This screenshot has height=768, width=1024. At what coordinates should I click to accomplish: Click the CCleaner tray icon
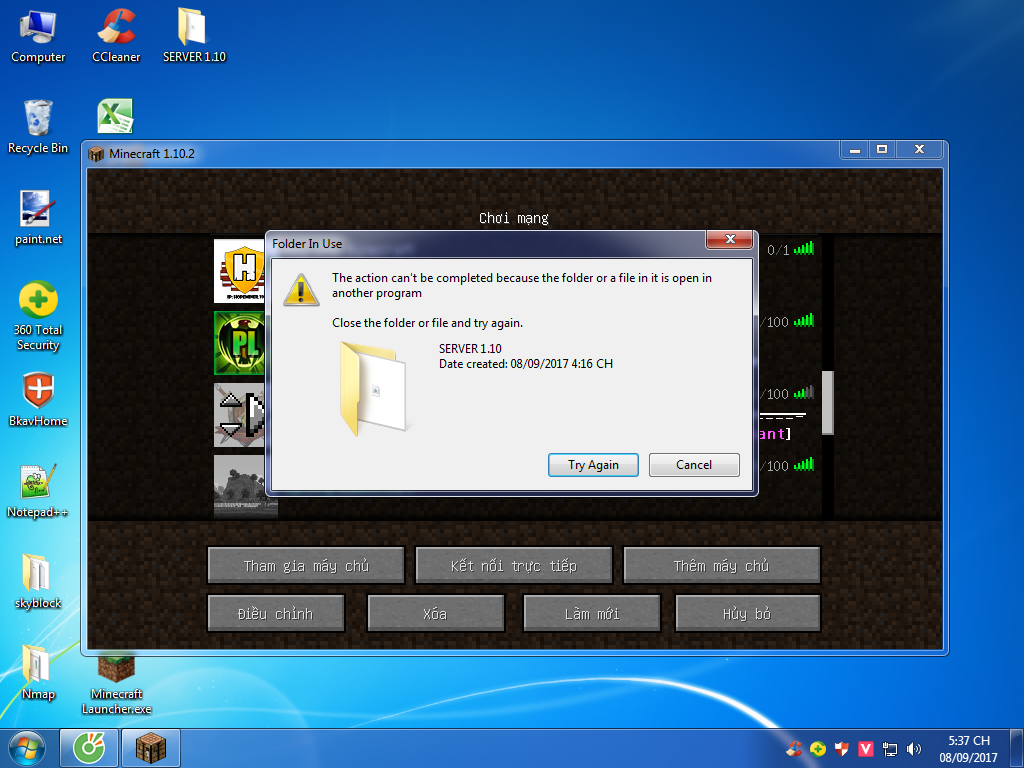click(x=794, y=749)
